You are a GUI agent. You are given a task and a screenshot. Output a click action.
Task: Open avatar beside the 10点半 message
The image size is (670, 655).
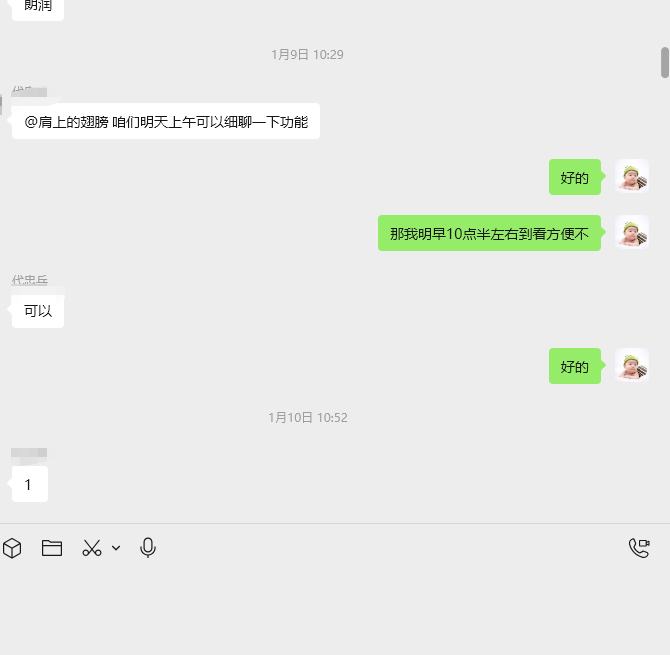pos(632,232)
